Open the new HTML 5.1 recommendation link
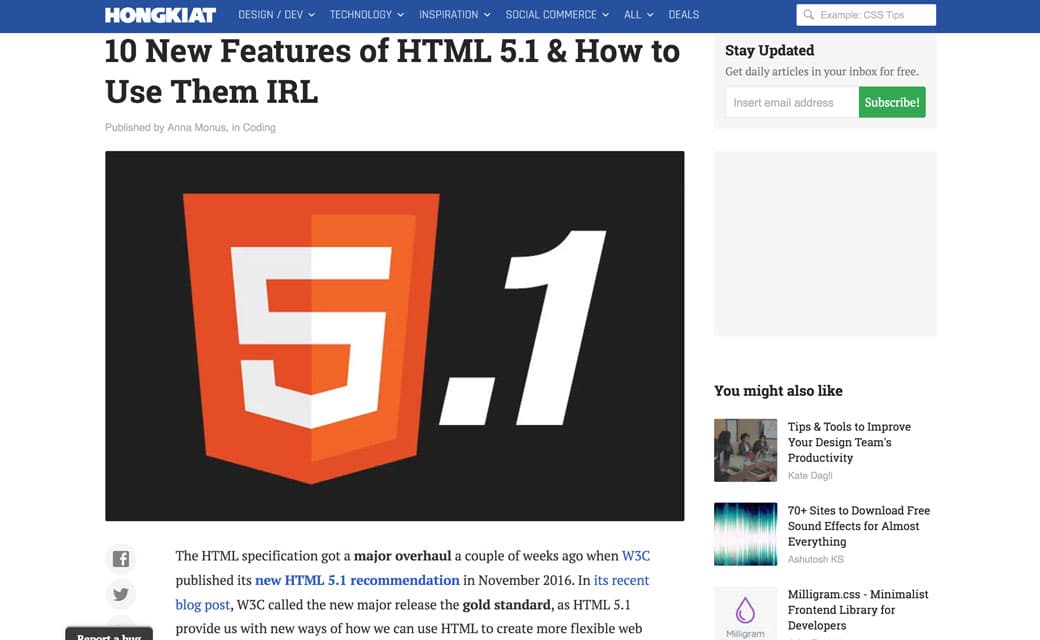The height and width of the screenshot is (640, 1040). (x=357, y=580)
